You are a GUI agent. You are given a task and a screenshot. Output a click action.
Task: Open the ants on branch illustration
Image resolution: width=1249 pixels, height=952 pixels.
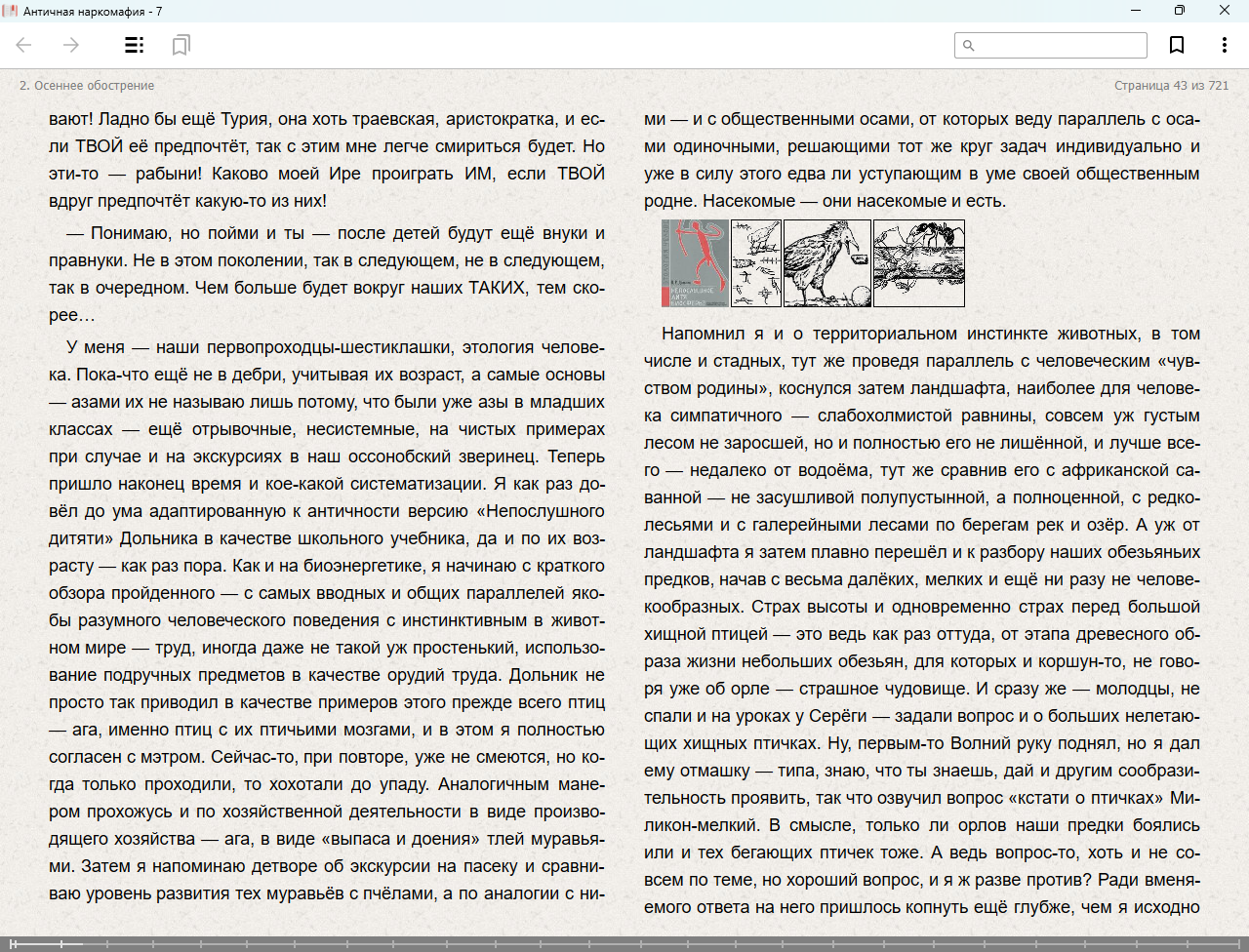pos(919,263)
